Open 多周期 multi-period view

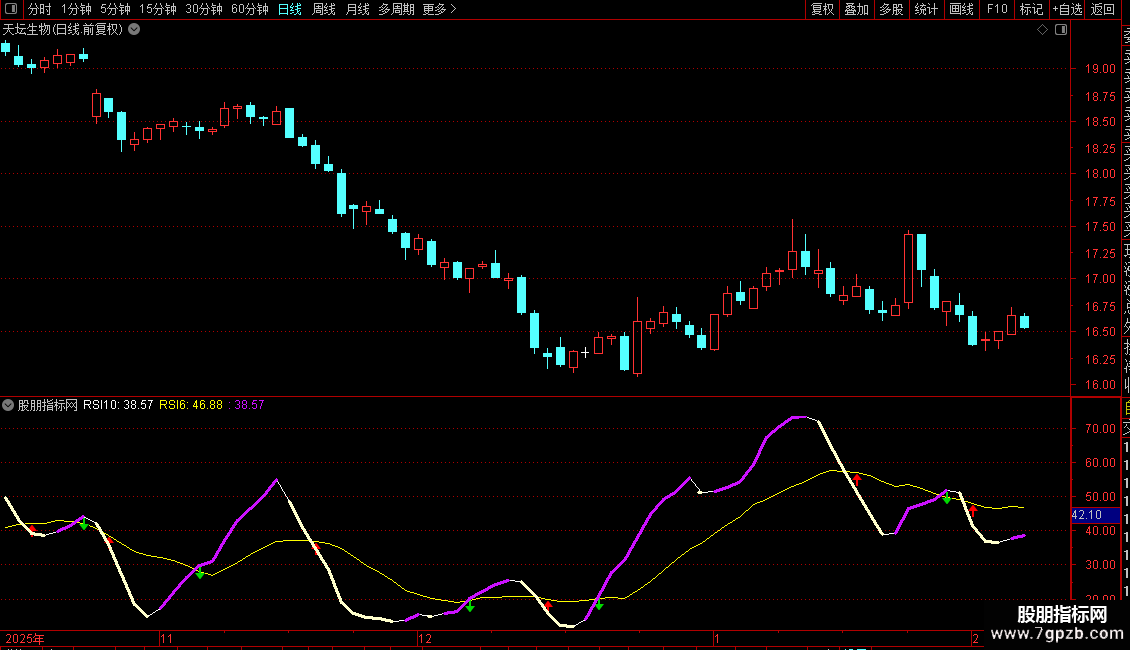pos(396,9)
